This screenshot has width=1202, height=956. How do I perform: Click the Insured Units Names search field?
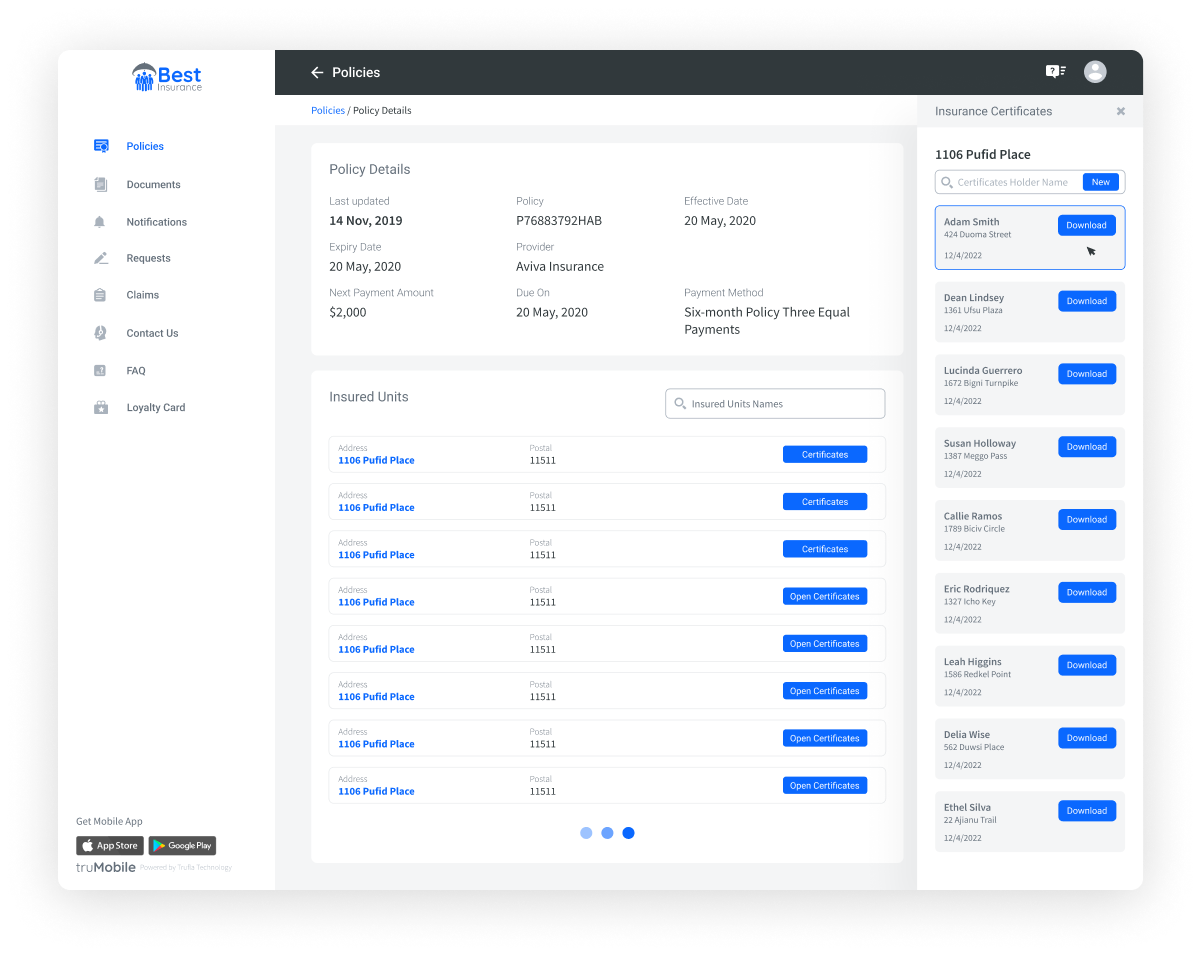(775, 404)
